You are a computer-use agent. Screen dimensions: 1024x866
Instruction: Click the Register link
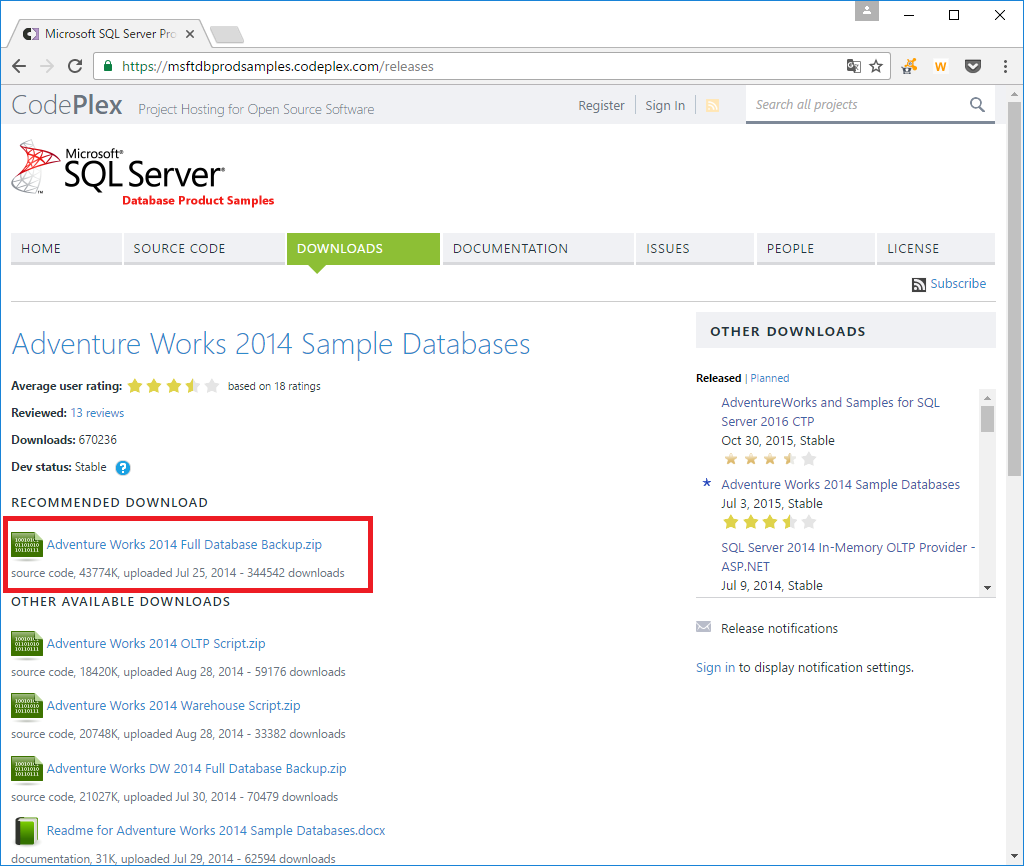click(x=601, y=106)
